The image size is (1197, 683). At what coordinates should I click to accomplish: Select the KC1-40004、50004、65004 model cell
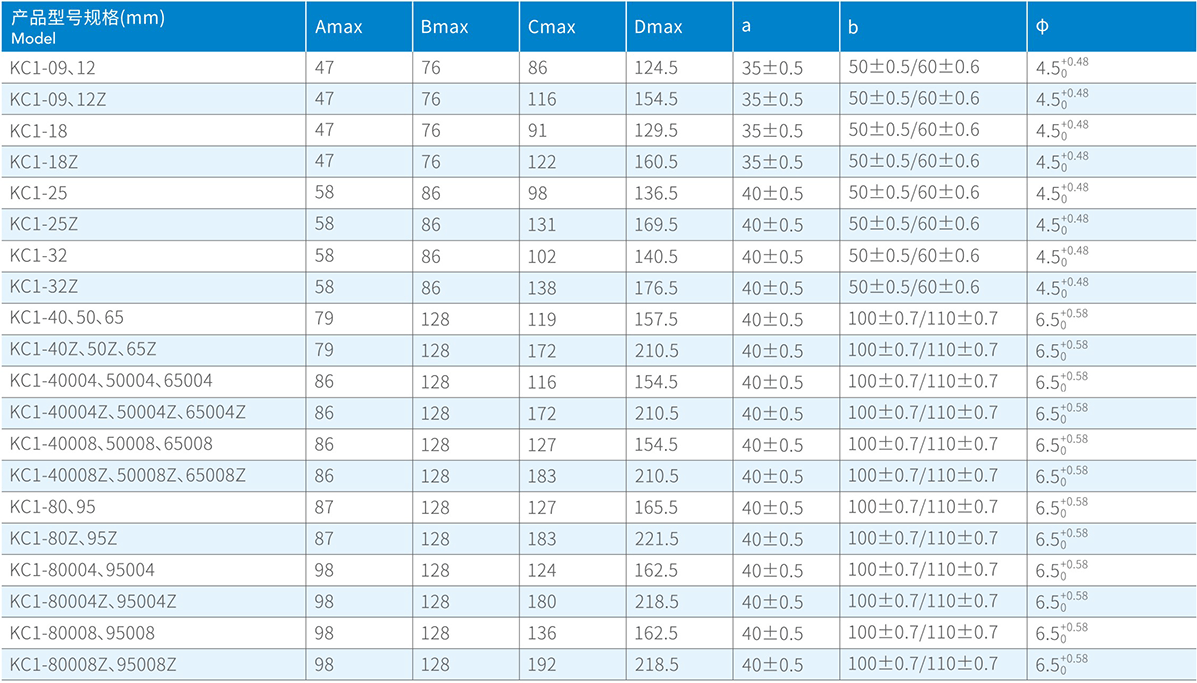[x=111, y=381]
